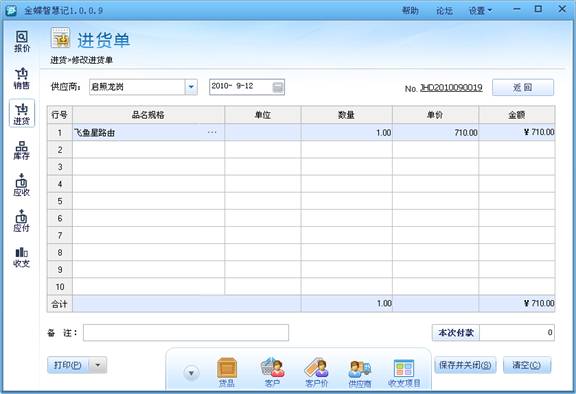Open the 帮助 help menu

410,11
